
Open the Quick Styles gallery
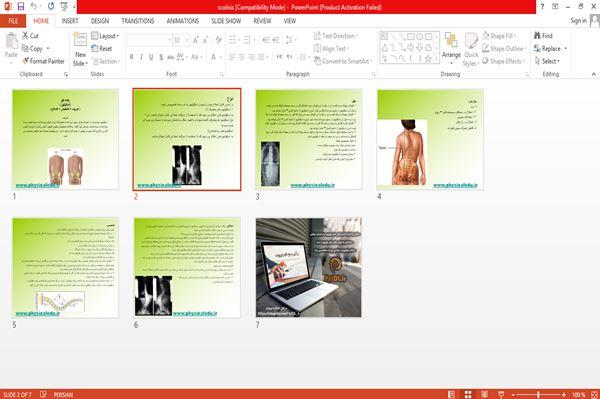coord(471,50)
